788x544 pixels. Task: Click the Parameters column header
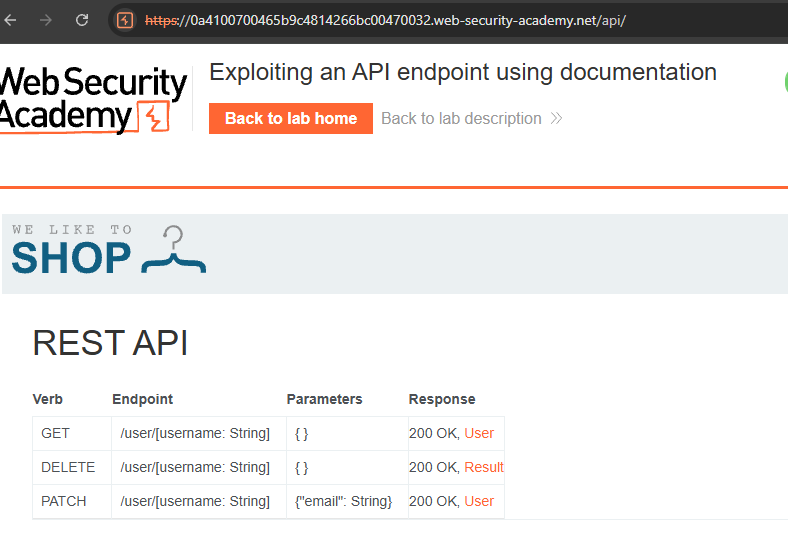tap(324, 399)
